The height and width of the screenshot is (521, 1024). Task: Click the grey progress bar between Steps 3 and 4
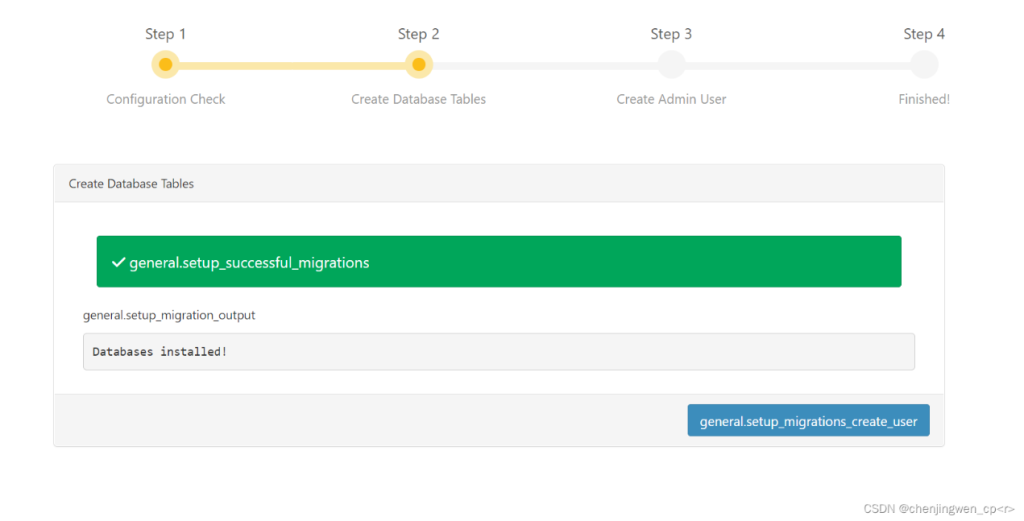[x=798, y=65]
